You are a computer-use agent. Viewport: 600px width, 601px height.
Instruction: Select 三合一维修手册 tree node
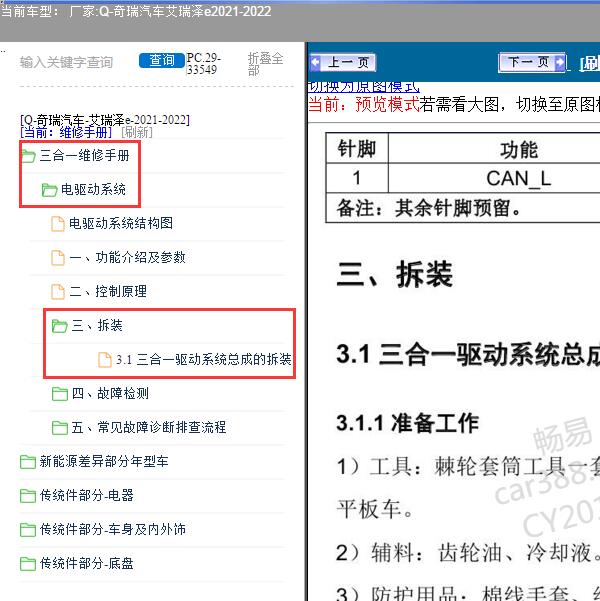(x=85, y=156)
